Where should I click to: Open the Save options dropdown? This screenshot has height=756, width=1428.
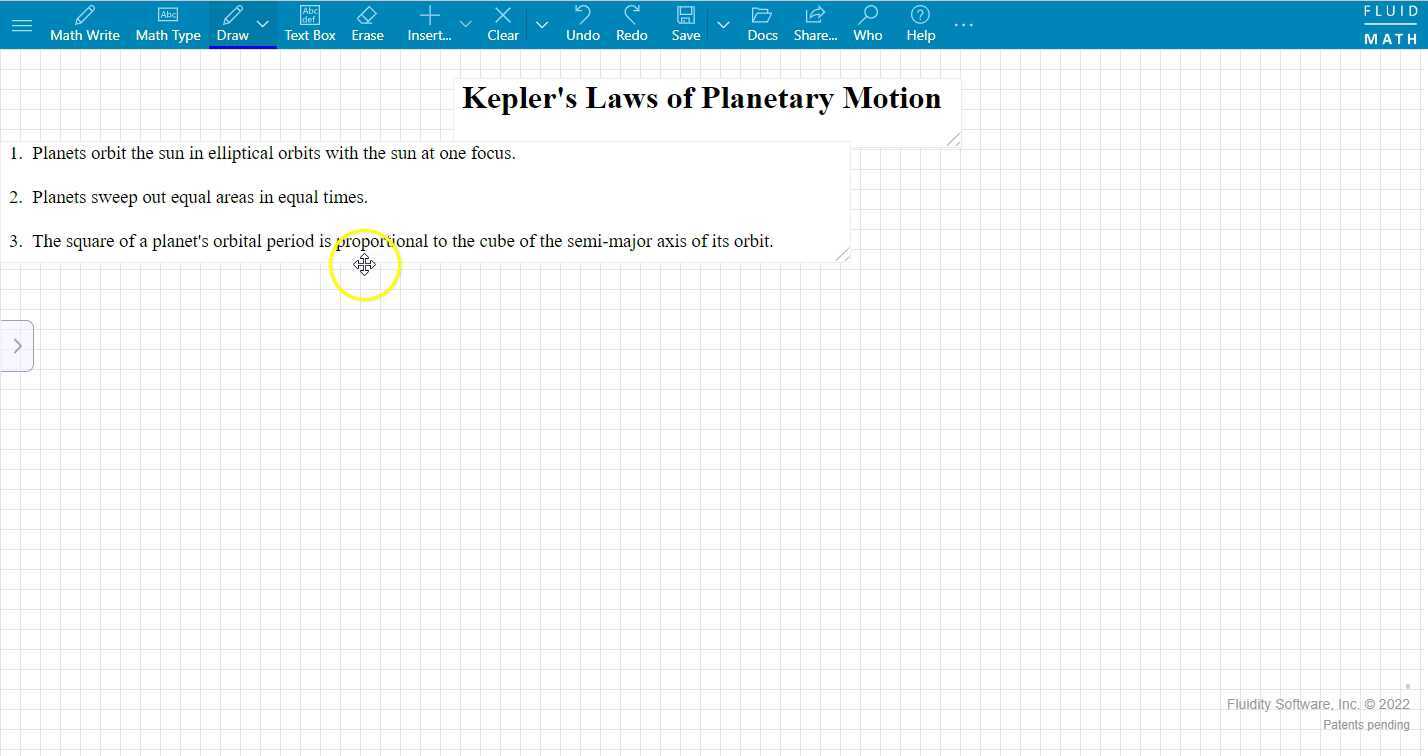point(723,24)
